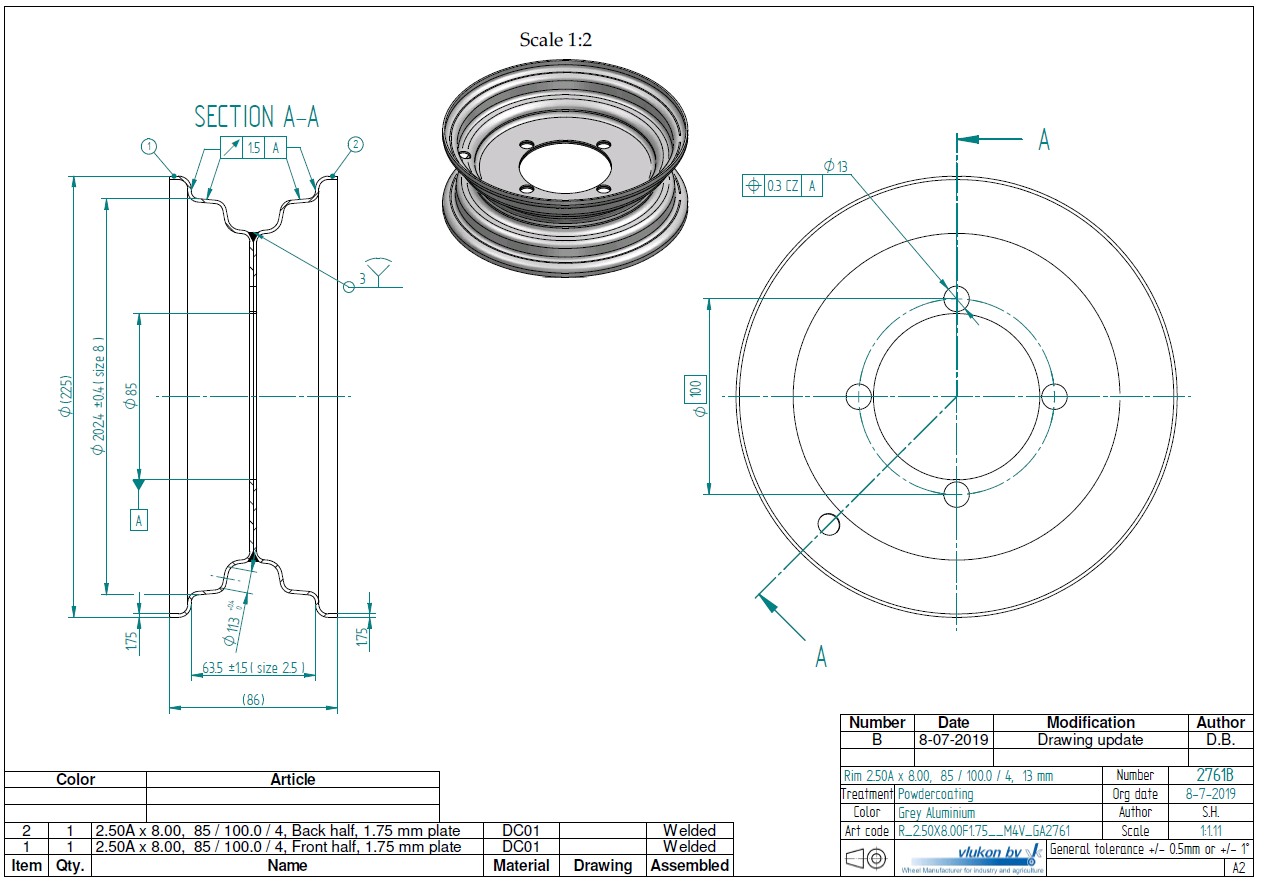1261x883 pixels.
Task: Select the (86) overall width dimension
Action: click(x=253, y=700)
